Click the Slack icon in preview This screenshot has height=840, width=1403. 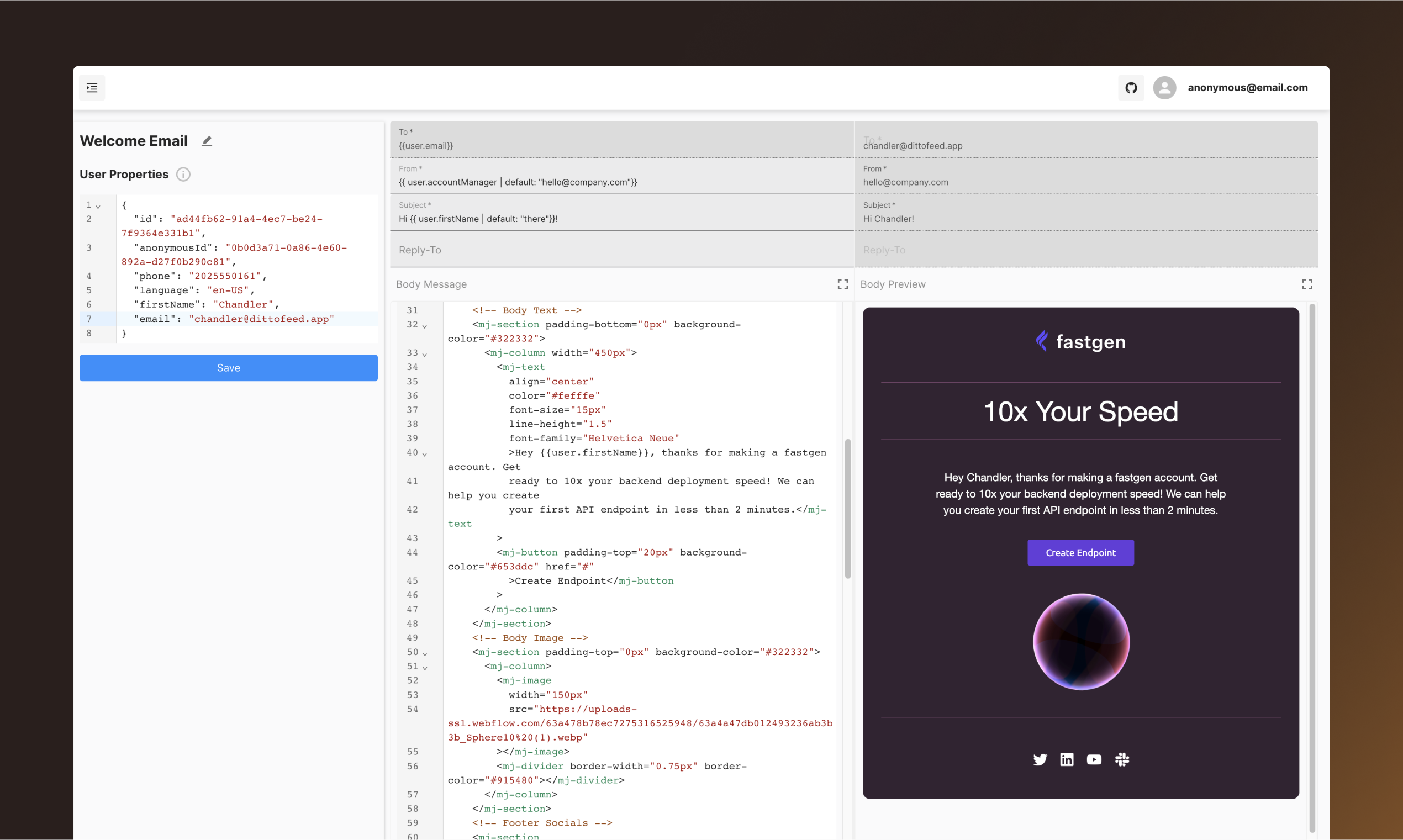click(x=1122, y=759)
